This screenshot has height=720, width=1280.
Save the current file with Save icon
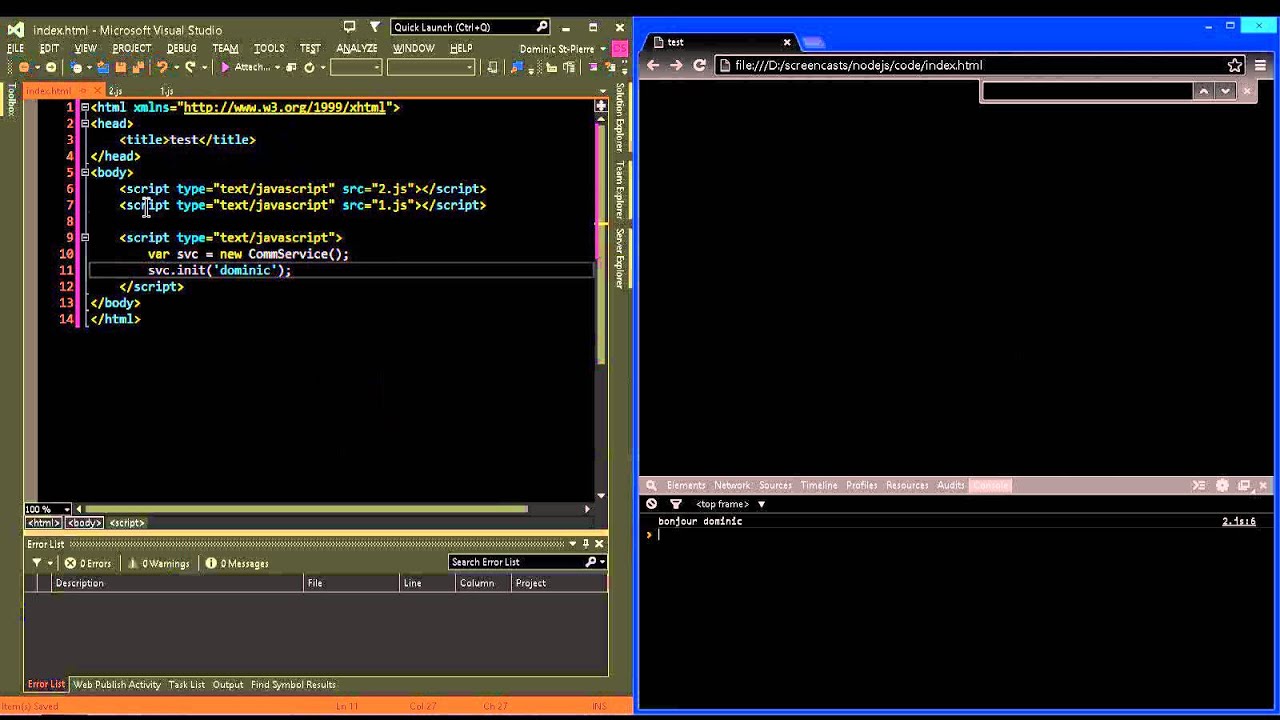point(120,67)
